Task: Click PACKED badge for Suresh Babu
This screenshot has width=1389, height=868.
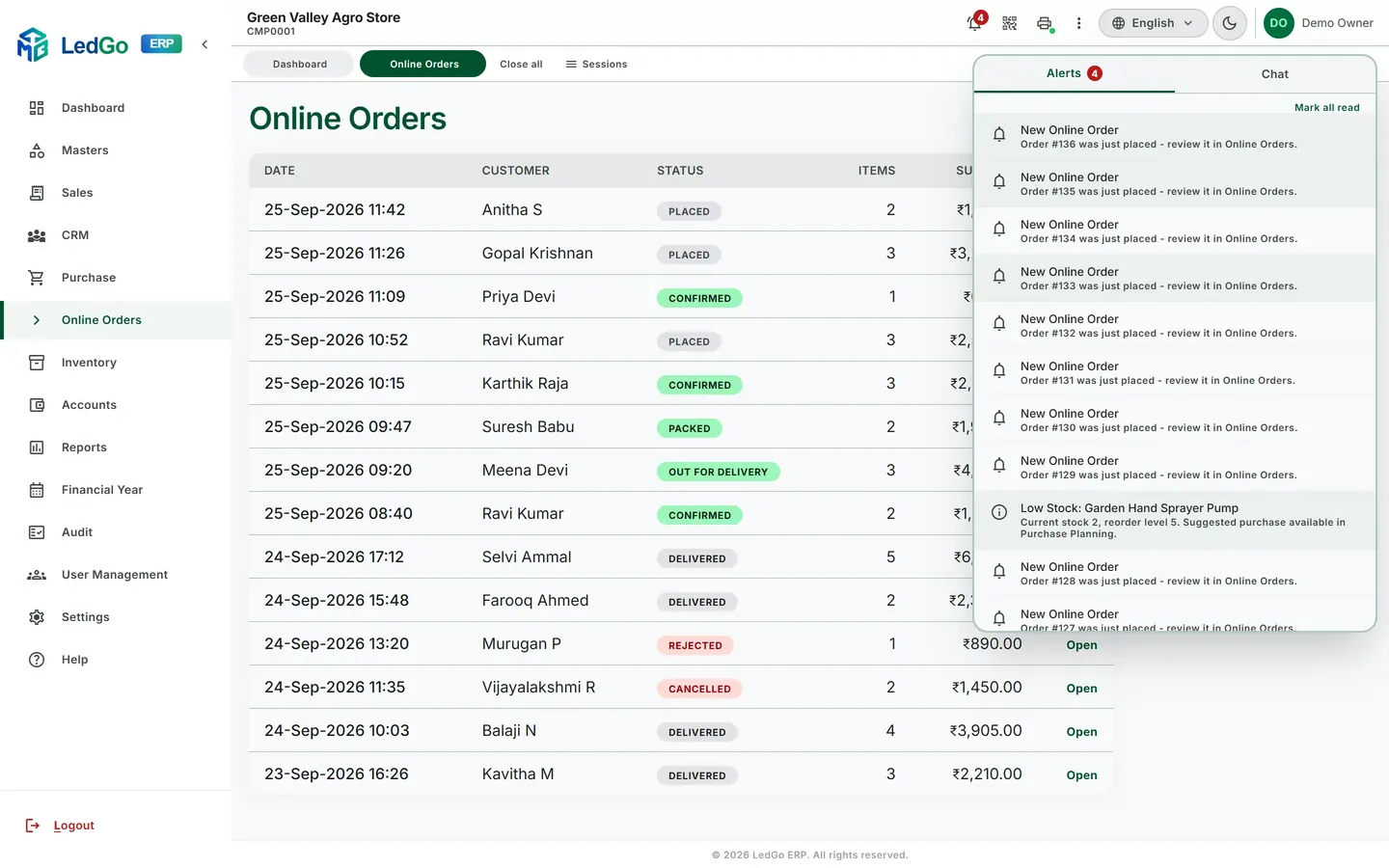Action: tap(689, 428)
